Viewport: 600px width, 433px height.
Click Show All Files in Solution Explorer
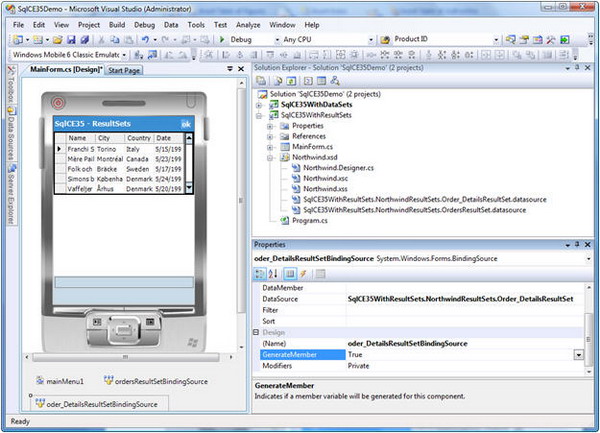279,81
